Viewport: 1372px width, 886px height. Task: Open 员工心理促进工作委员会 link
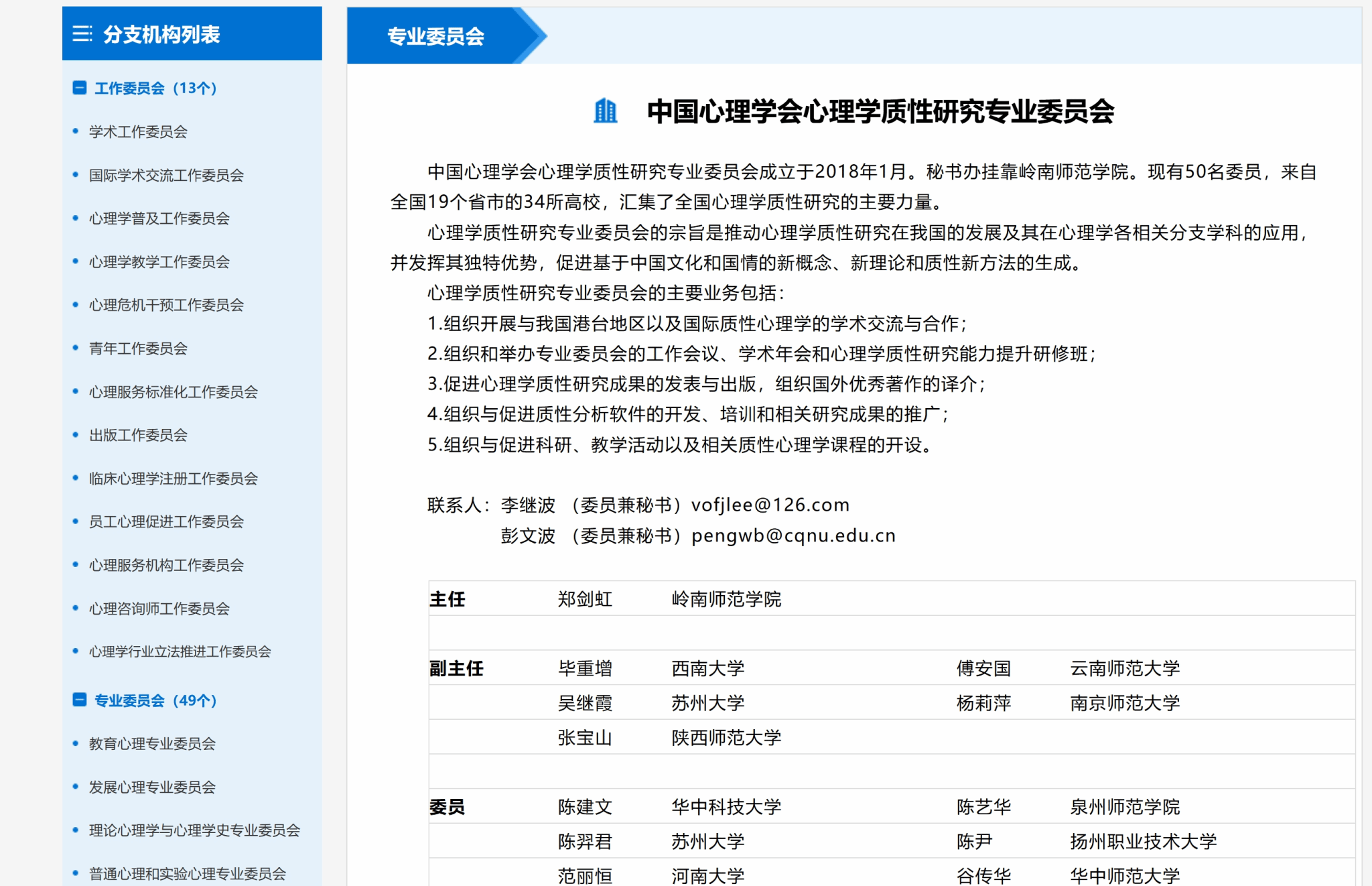[x=166, y=521]
